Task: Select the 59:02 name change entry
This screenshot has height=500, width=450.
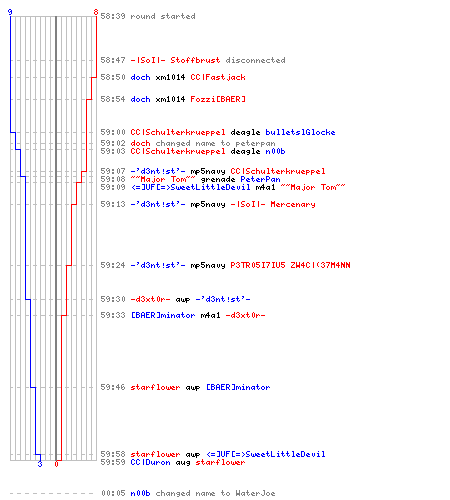Action: pyautogui.click(x=188, y=143)
